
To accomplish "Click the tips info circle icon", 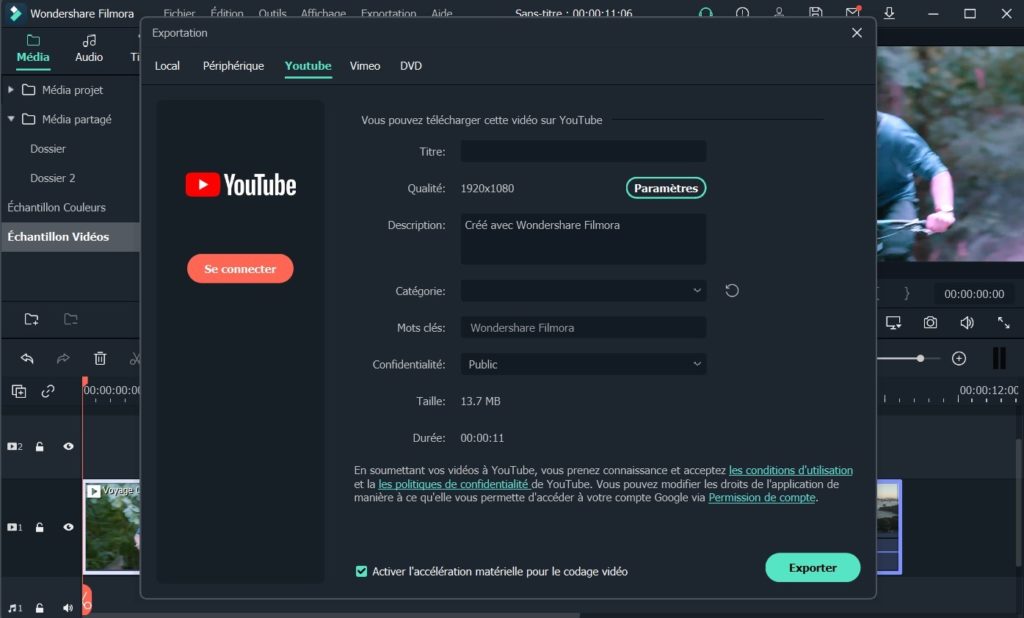I will [743, 12].
